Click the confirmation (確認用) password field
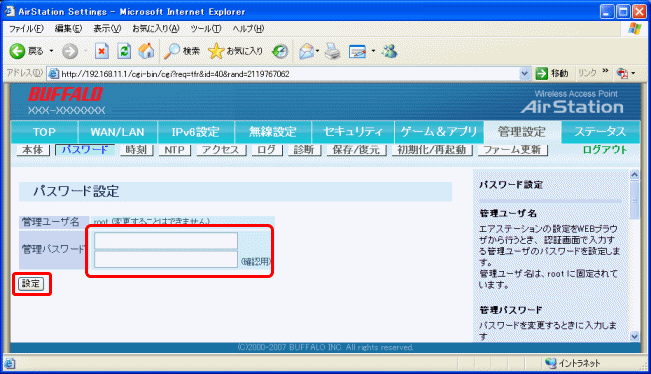Screen dimensions: 651x374 tap(166, 259)
